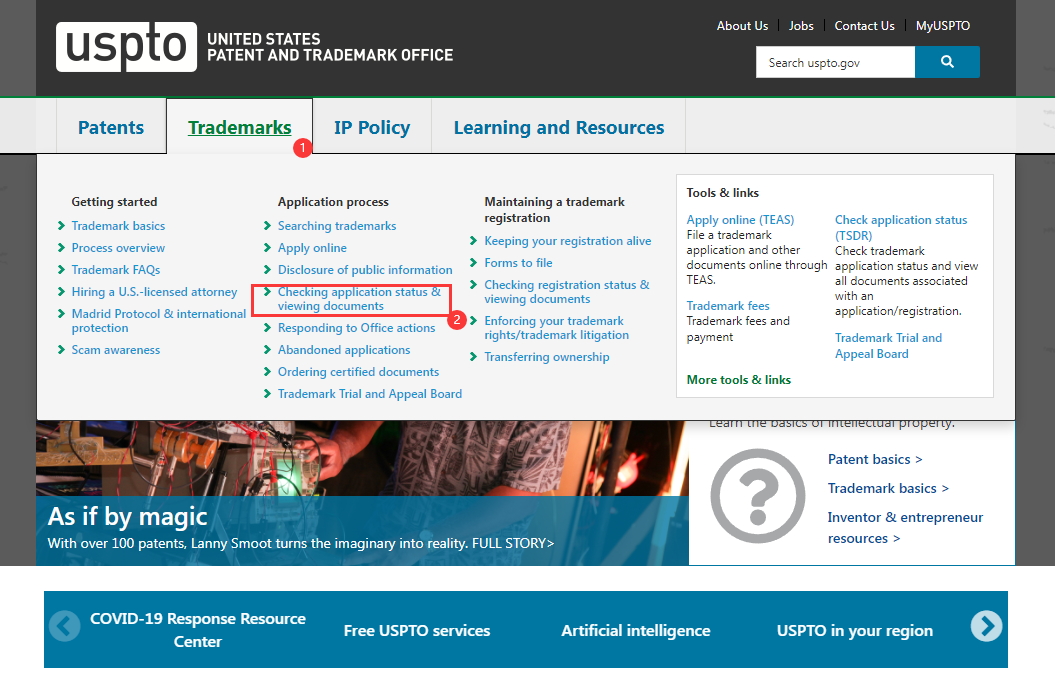Screen dimensions: 1055x694
Task: Open the Patents menu tab
Action: 111,127
